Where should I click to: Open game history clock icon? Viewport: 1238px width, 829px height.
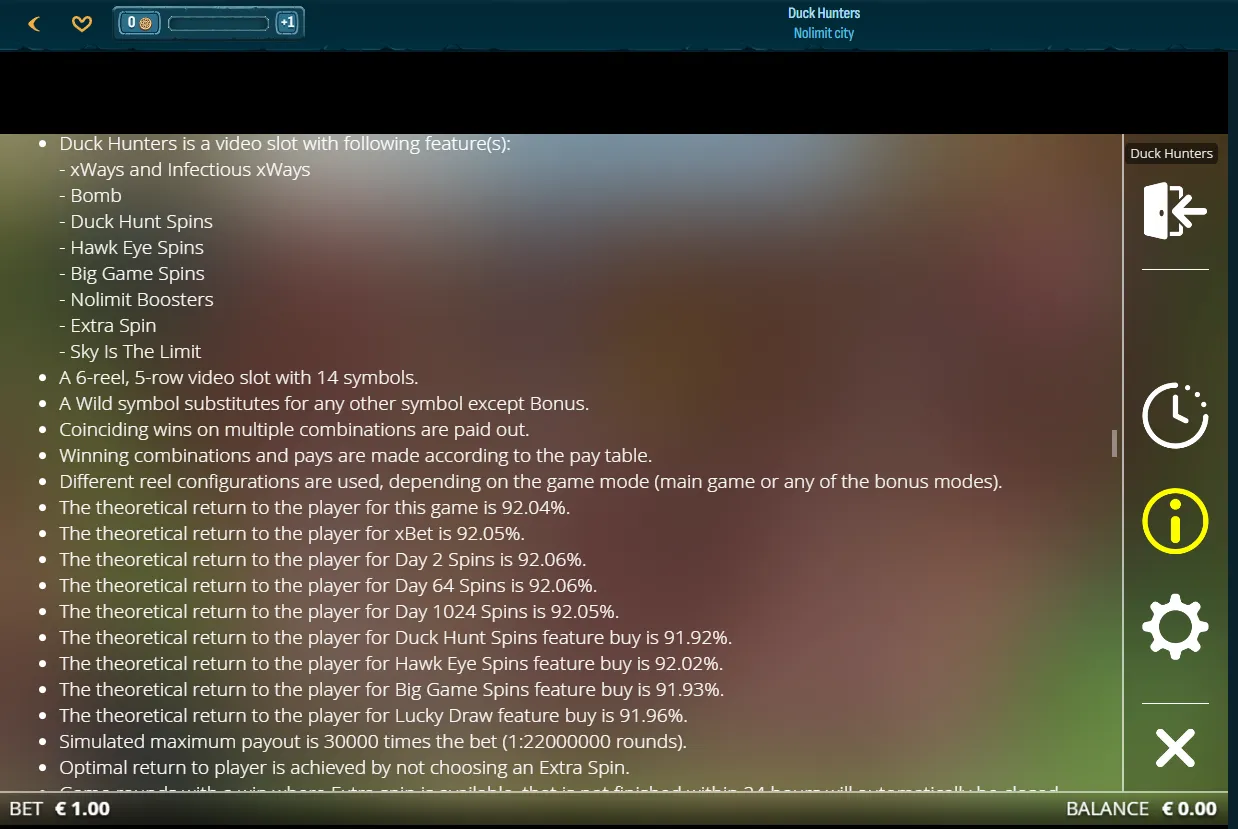tap(1175, 415)
